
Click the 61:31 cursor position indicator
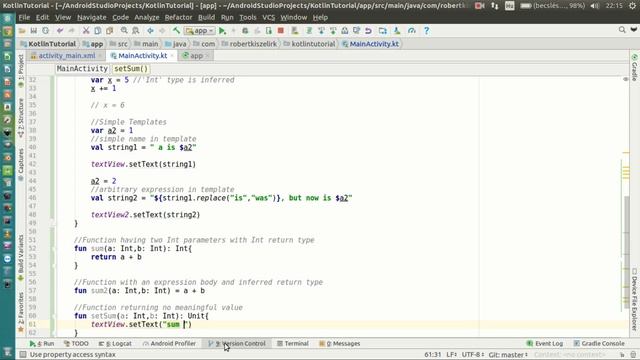(433, 354)
